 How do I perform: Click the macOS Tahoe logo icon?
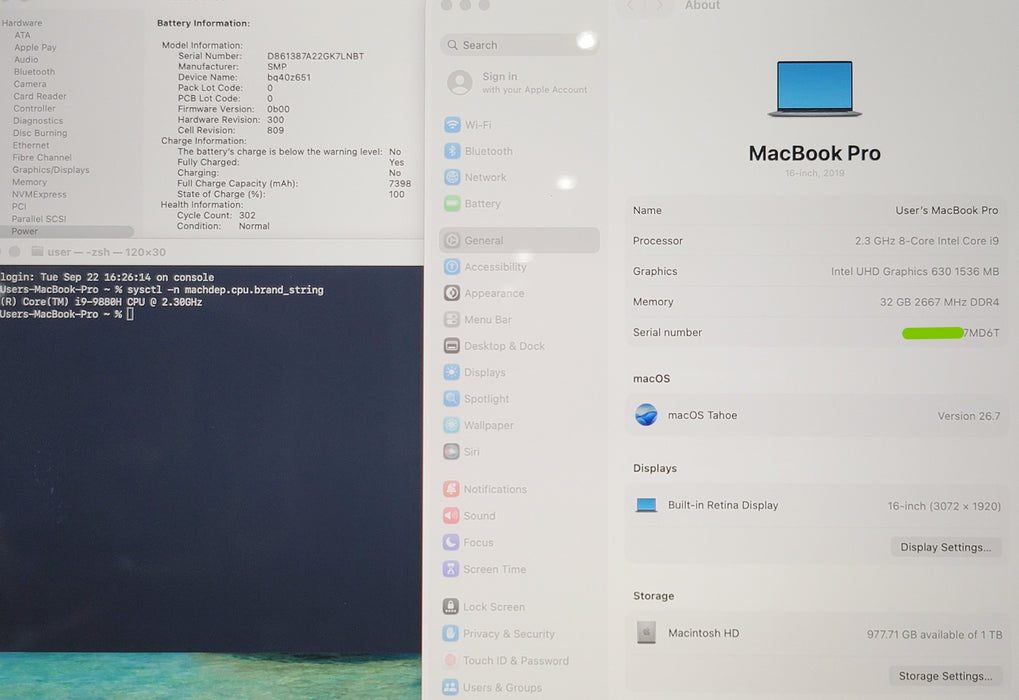(646, 415)
